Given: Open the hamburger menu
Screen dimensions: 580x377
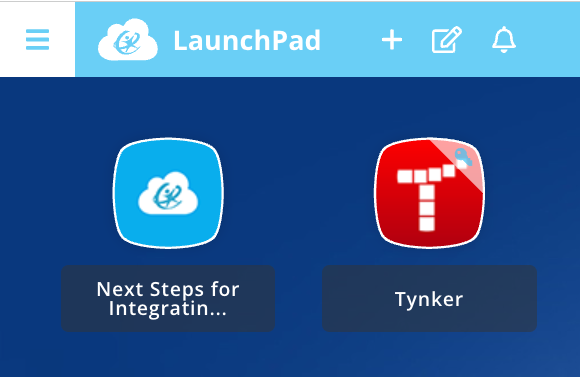Looking at the screenshot, I should point(37,39).
